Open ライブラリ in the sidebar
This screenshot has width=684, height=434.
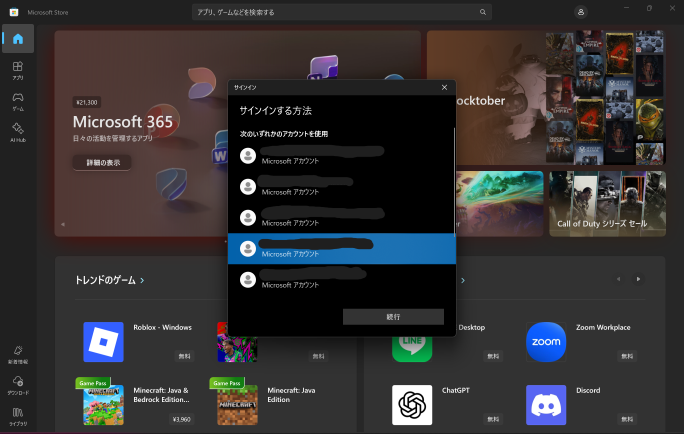pyautogui.click(x=17, y=414)
